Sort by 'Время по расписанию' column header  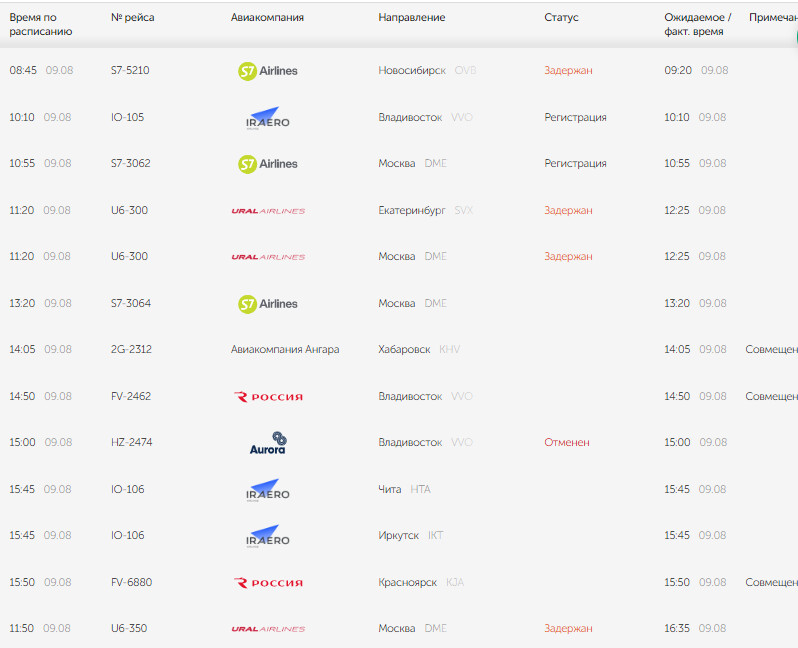[41, 24]
